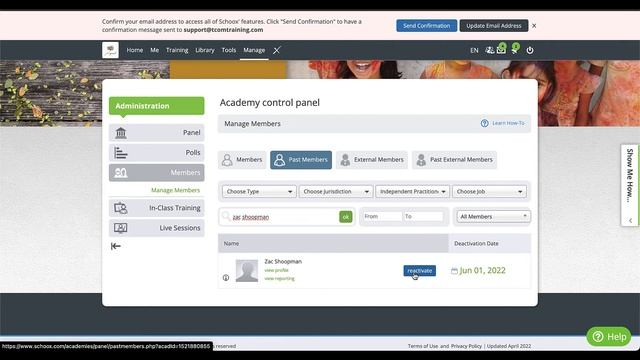The height and width of the screenshot is (360, 640).
Task: Open the Privacy Policy link
Action: click(466, 346)
